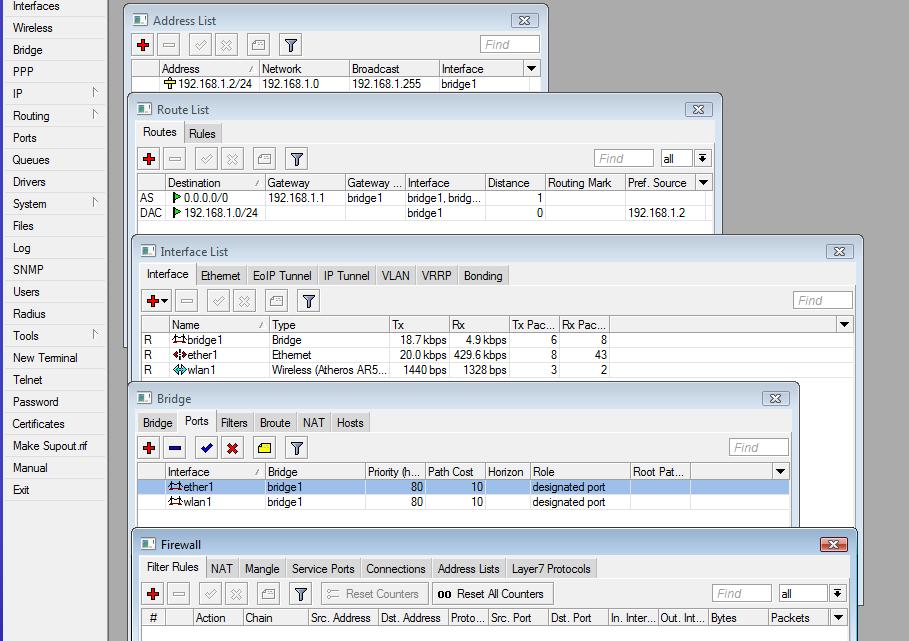Click Find field in Interface List

point(823,300)
